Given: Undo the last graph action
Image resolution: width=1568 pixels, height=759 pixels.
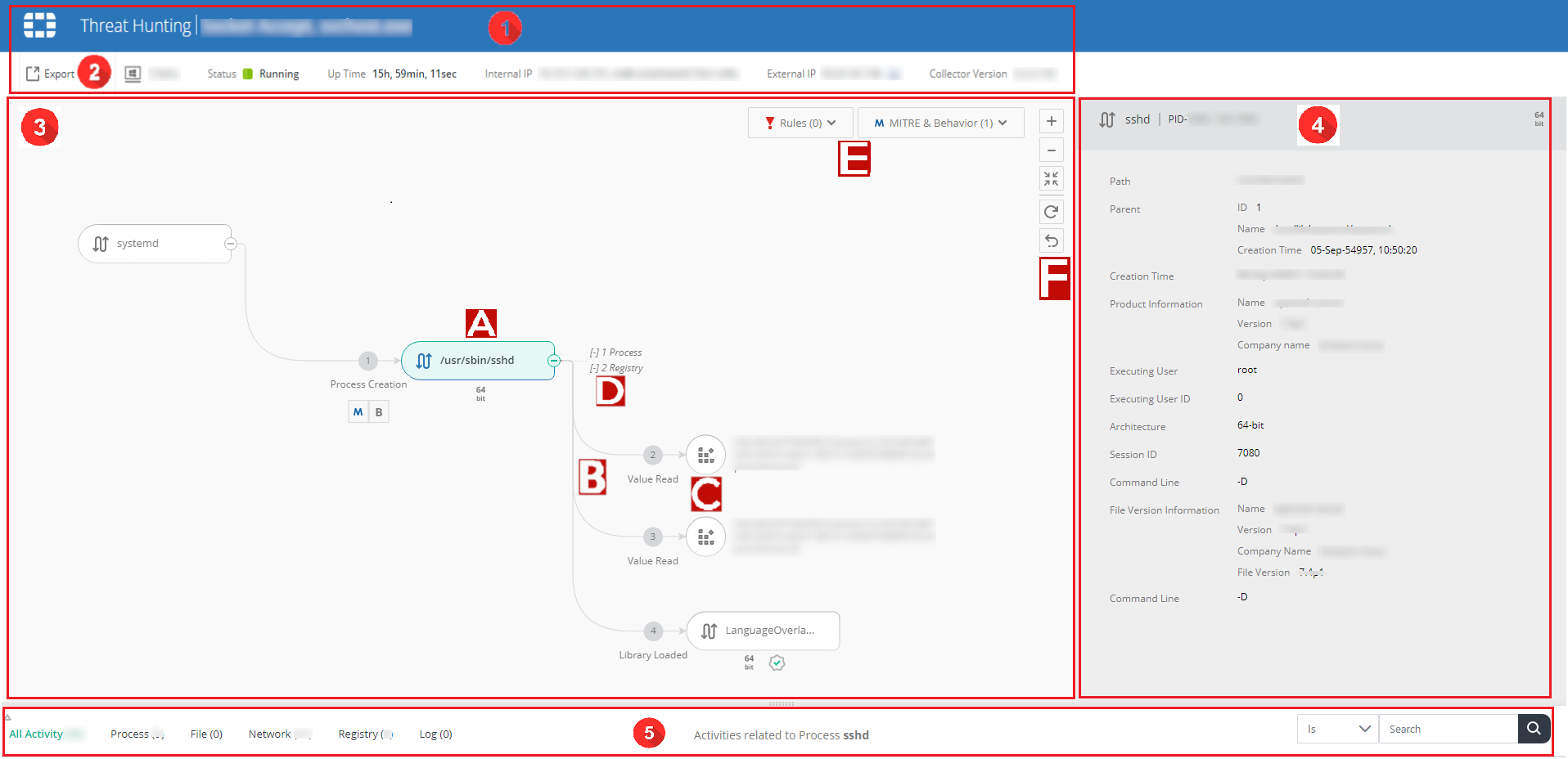Looking at the screenshot, I should 1052,241.
